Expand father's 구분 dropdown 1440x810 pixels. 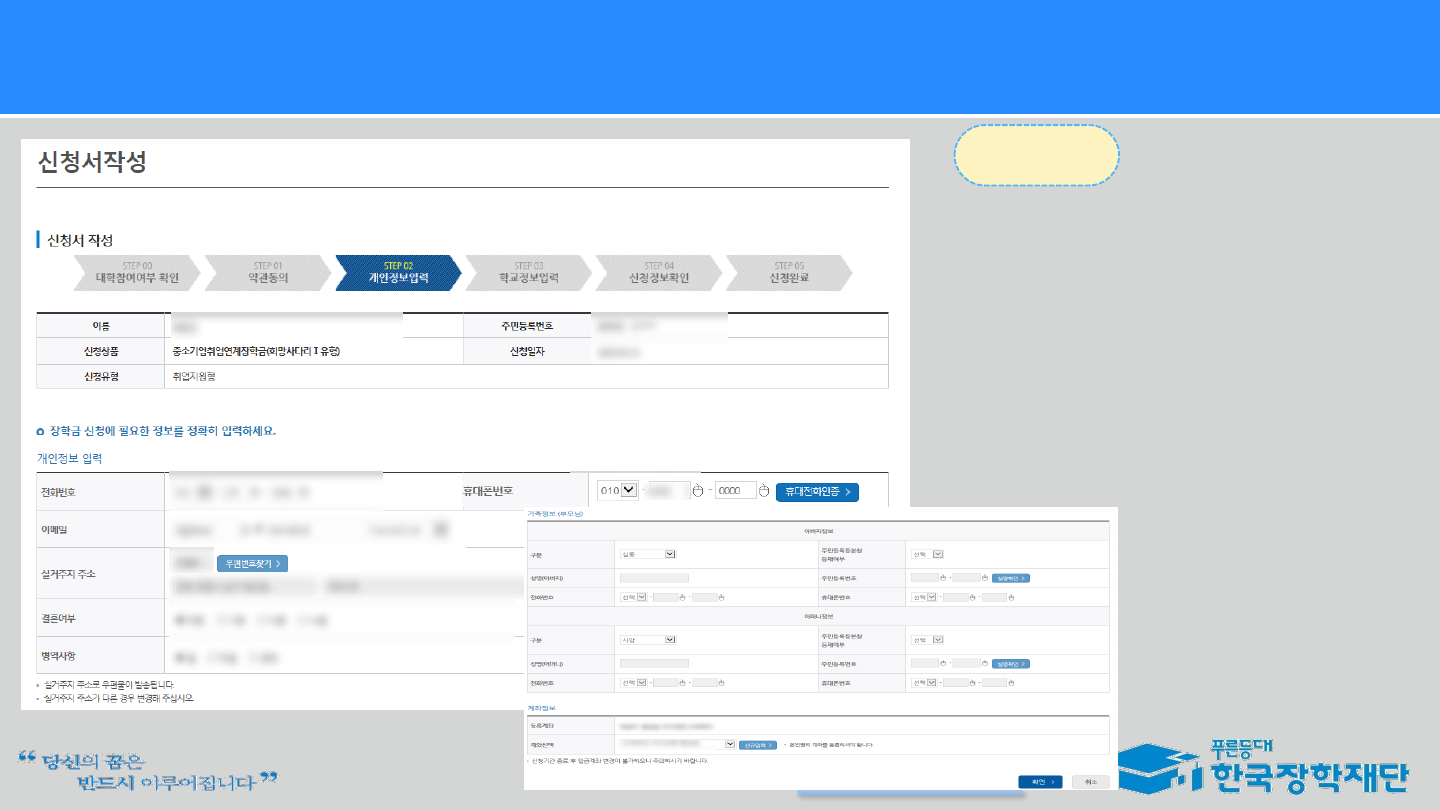[x=648, y=554]
